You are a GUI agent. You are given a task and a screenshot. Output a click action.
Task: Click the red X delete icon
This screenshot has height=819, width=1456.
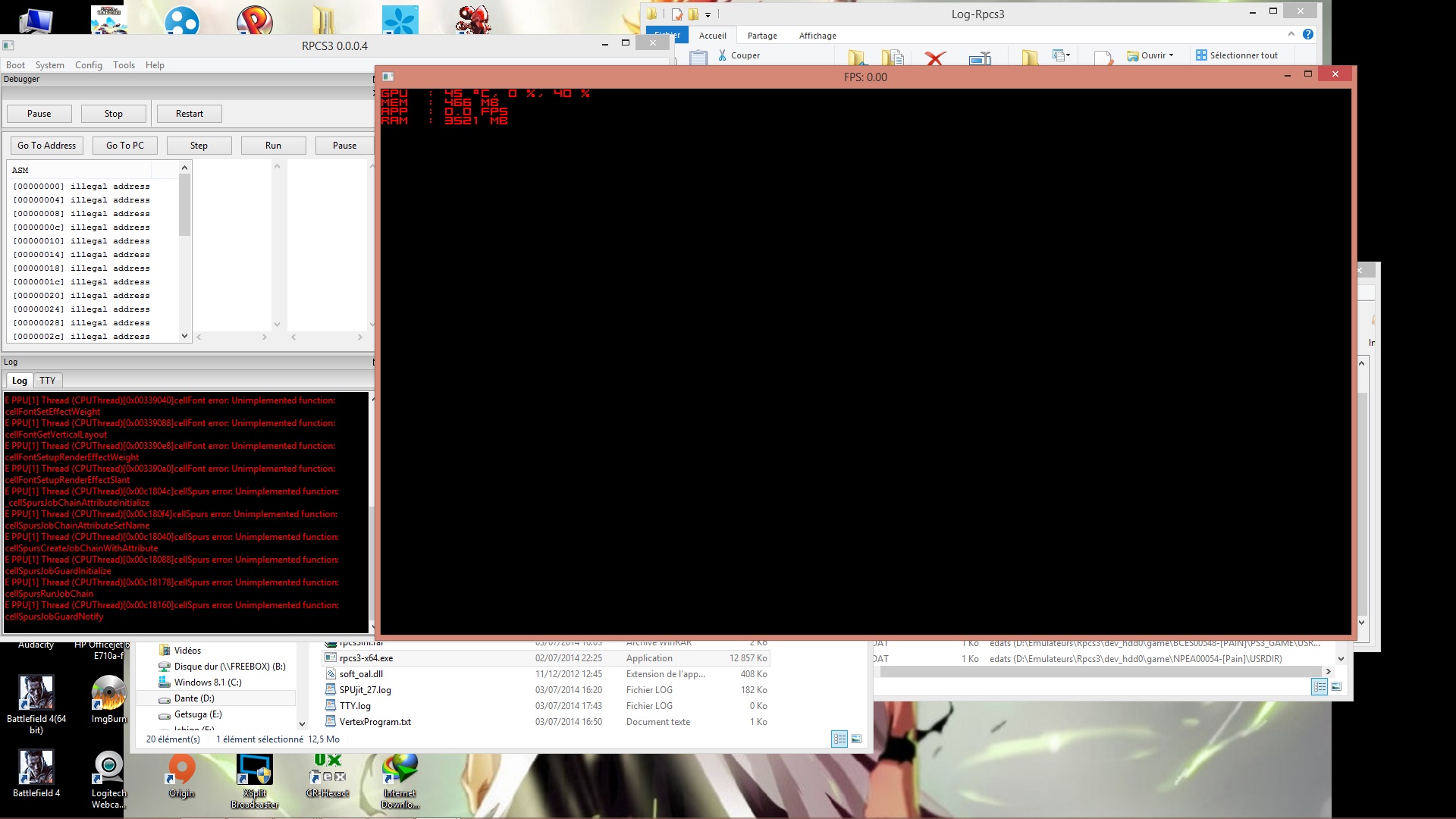click(935, 58)
